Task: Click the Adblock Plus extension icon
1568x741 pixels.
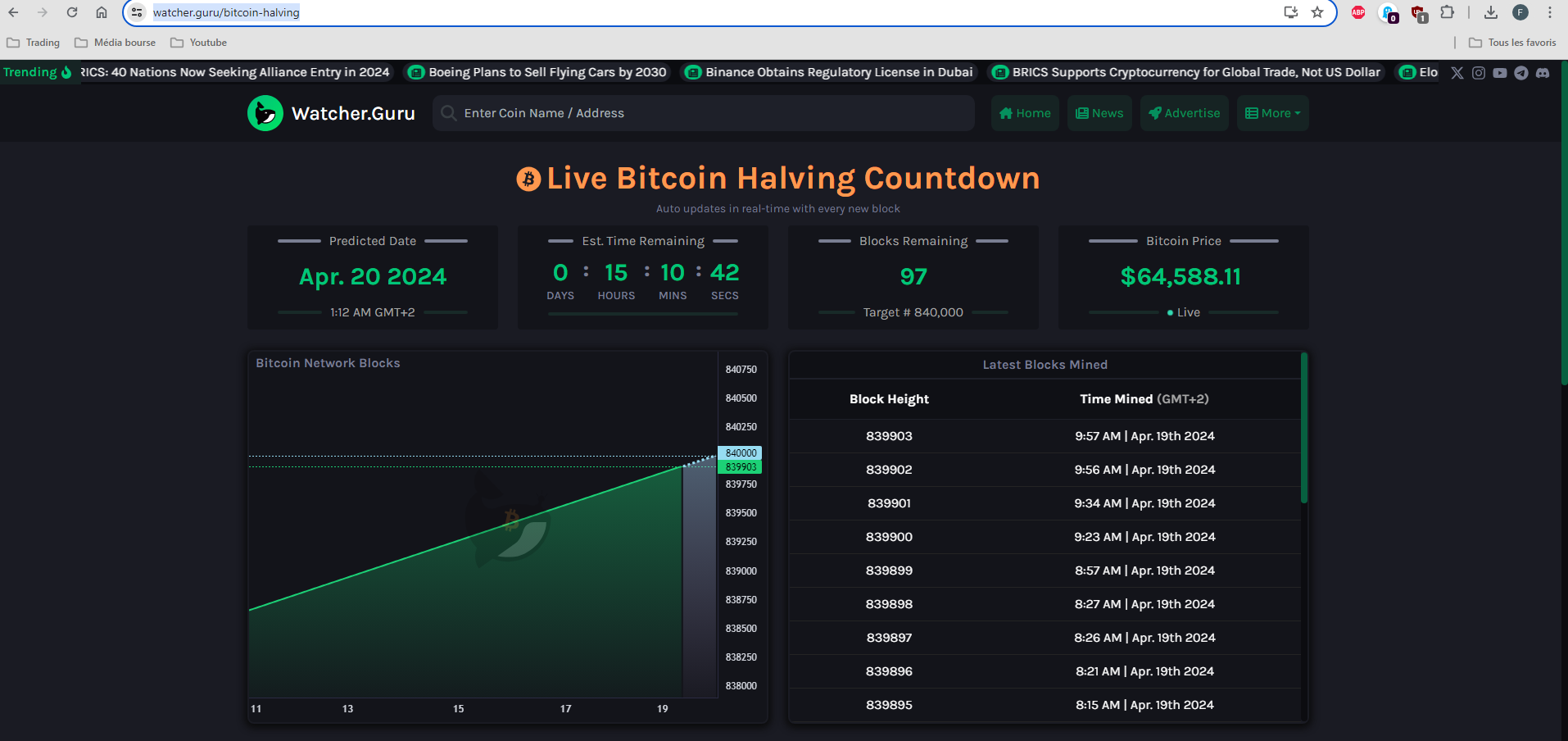Action: click(x=1358, y=12)
